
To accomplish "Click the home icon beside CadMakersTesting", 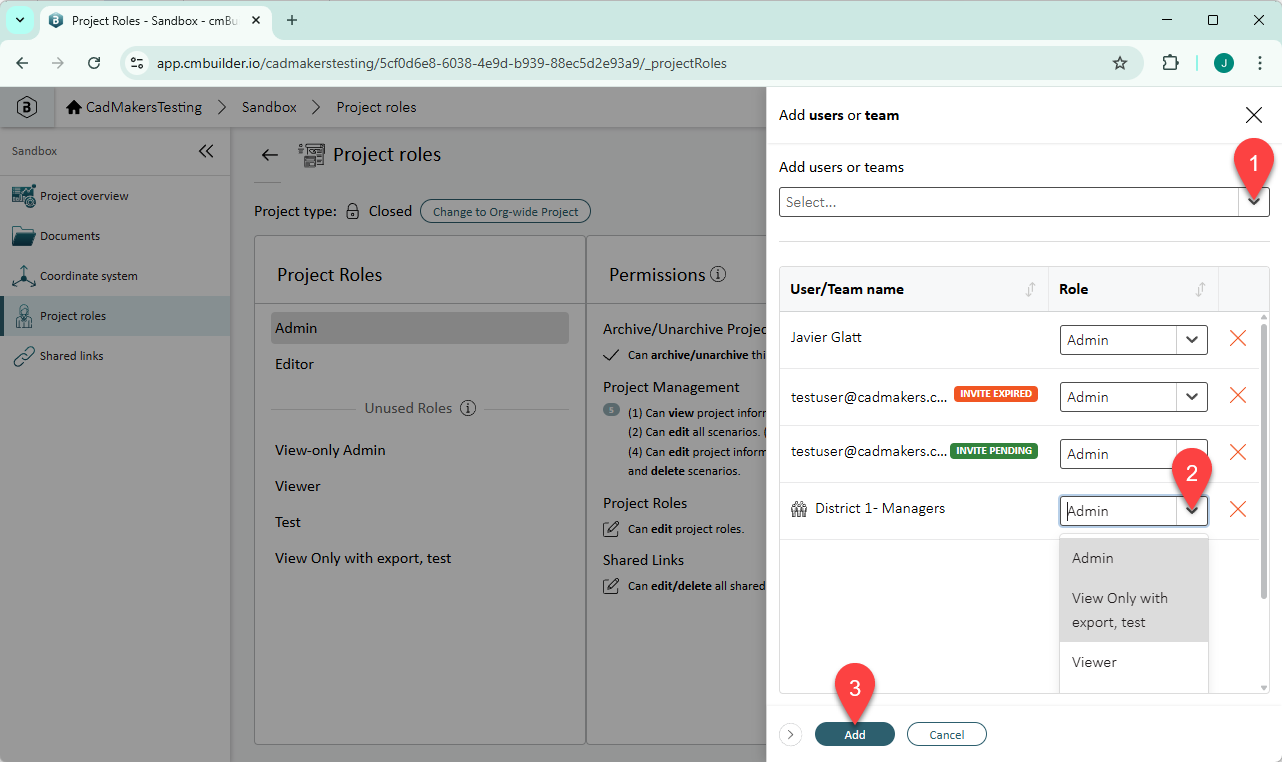I will pyautogui.click(x=74, y=107).
